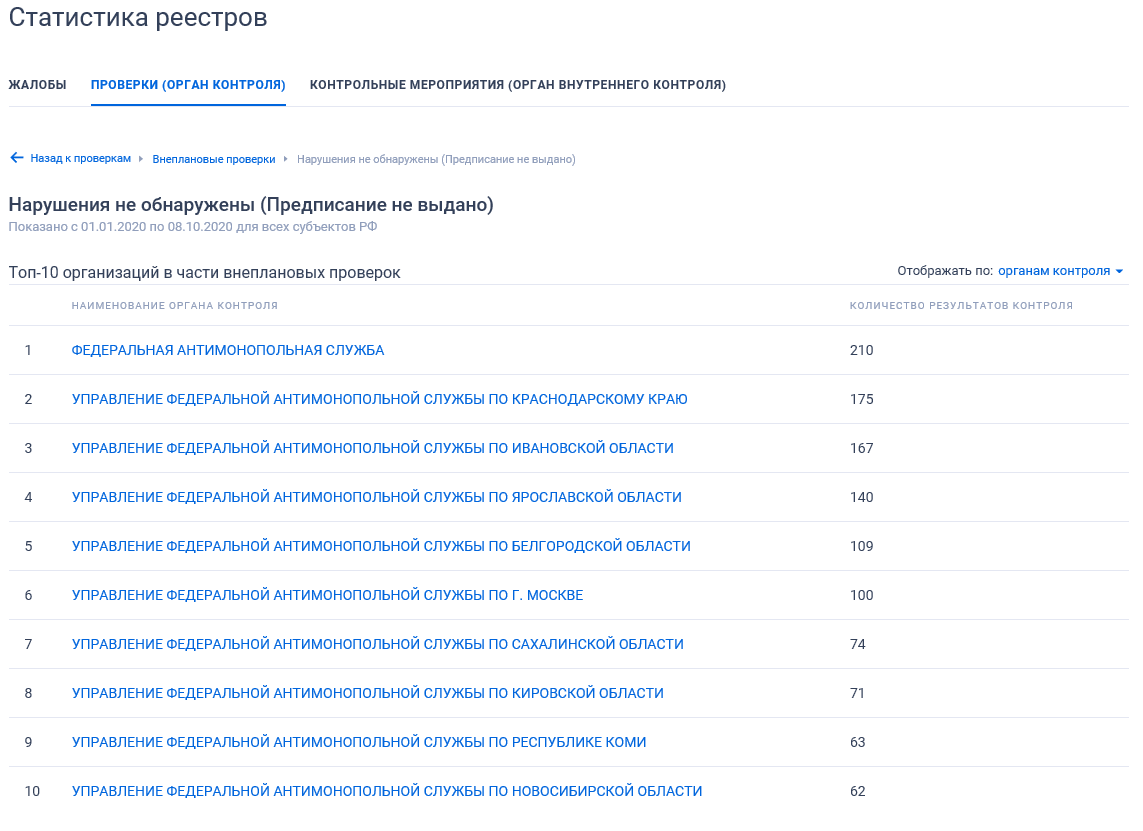The image size is (1143, 831).
Task: Click the НАИМЕНОВАНИЕ ОРГАНА КОНТРОЛЯ column header
Action: 174,305
